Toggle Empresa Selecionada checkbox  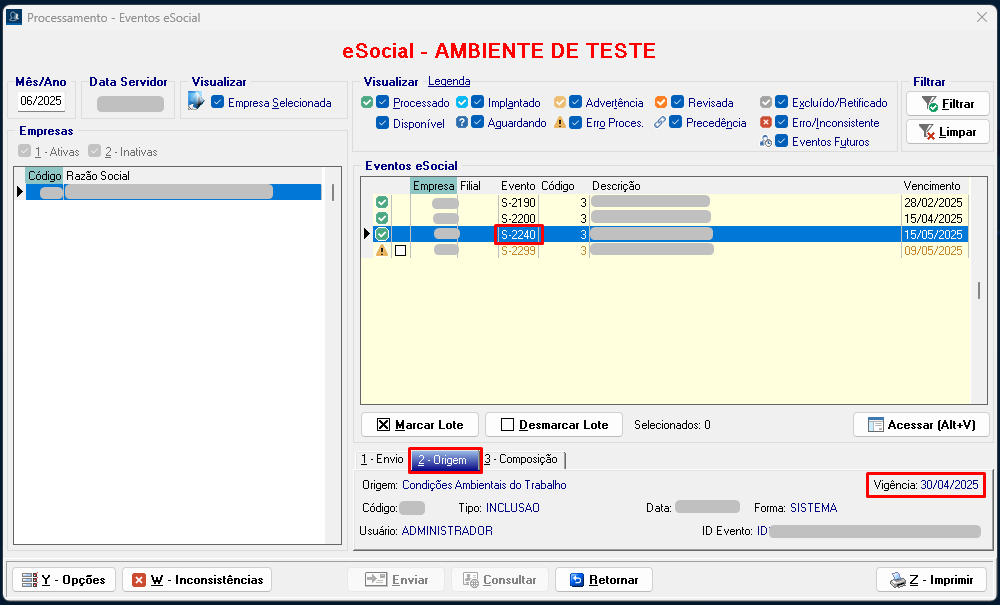tap(218, 102)
